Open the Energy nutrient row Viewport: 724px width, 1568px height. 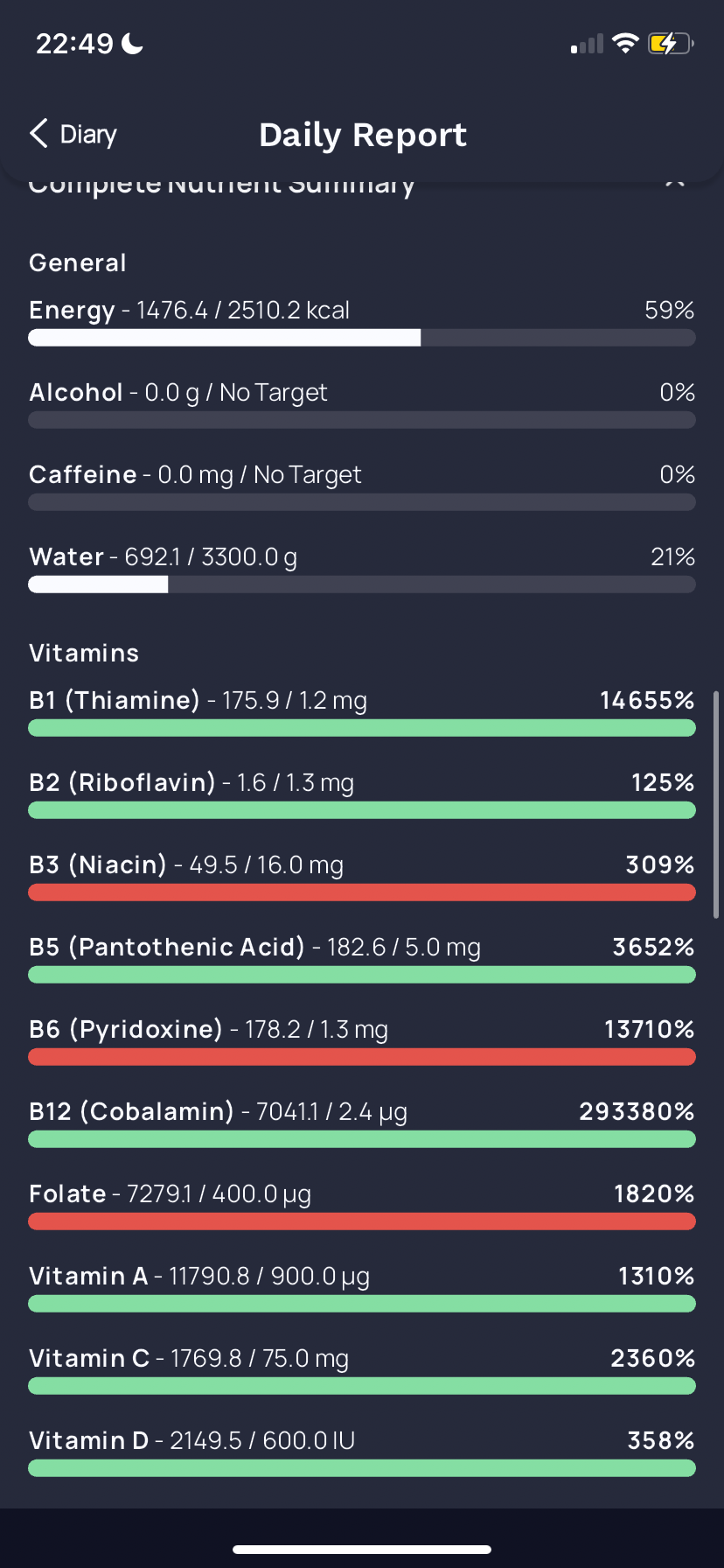(362, 322)
